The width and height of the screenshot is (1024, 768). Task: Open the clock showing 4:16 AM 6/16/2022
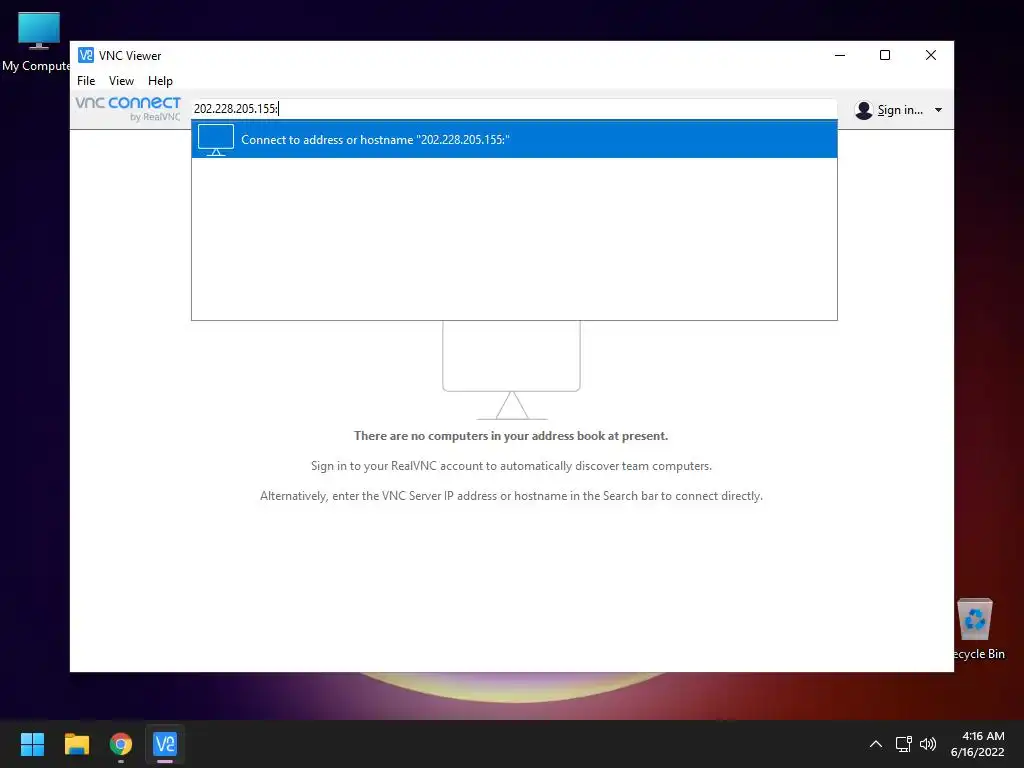977,744
